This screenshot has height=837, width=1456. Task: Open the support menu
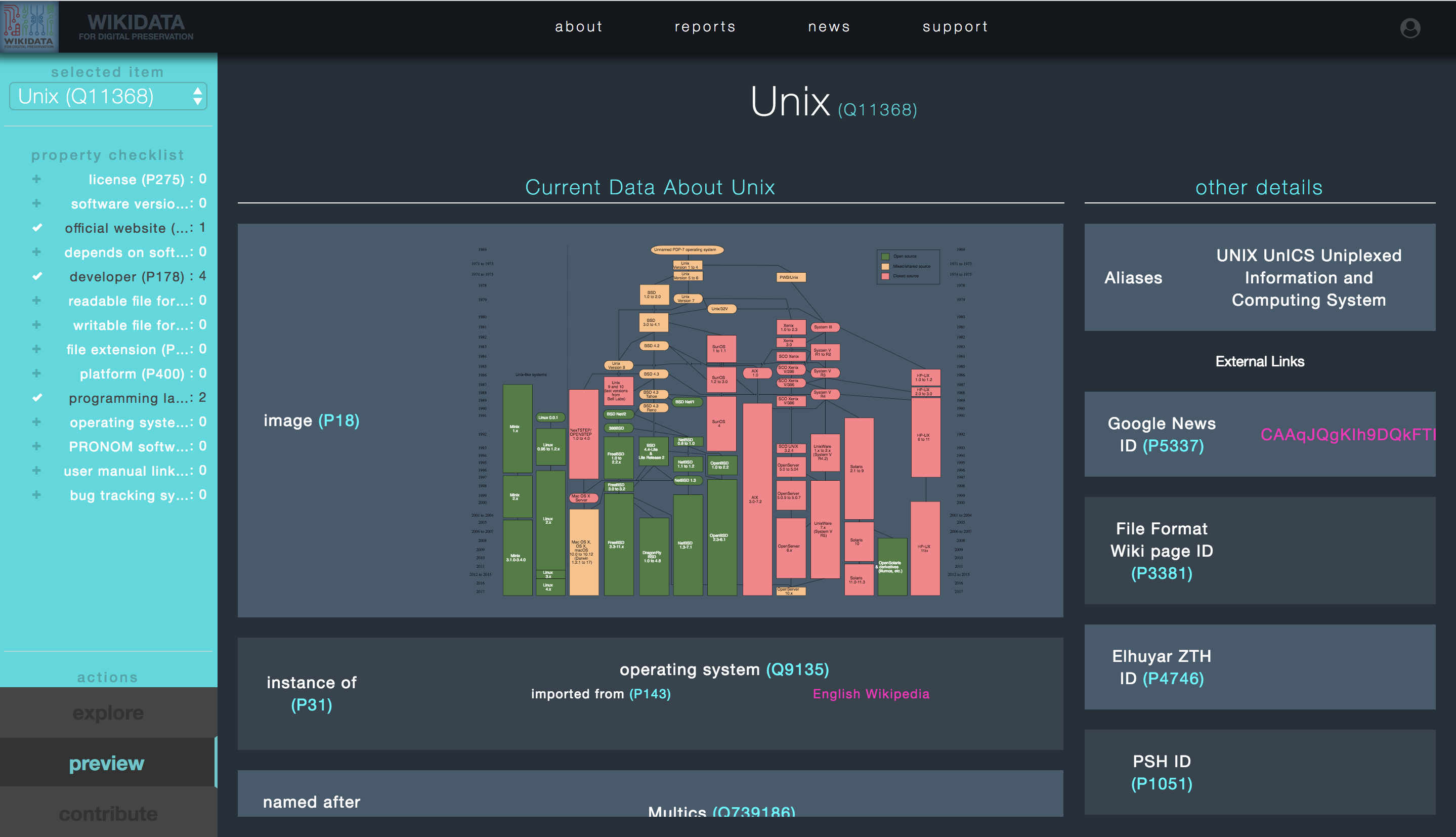pos(955,26)
